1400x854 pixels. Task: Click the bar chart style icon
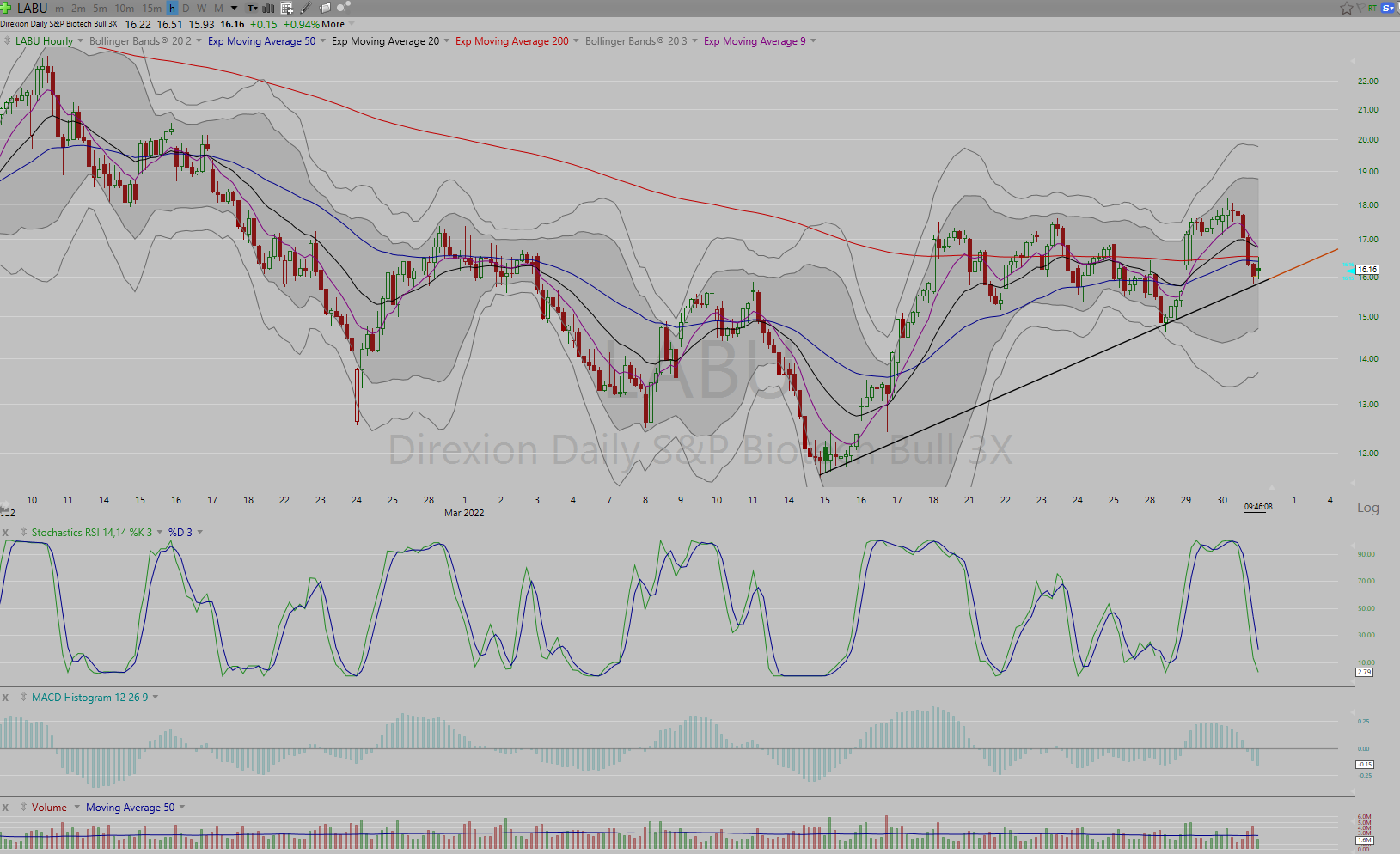click(268, 9)
